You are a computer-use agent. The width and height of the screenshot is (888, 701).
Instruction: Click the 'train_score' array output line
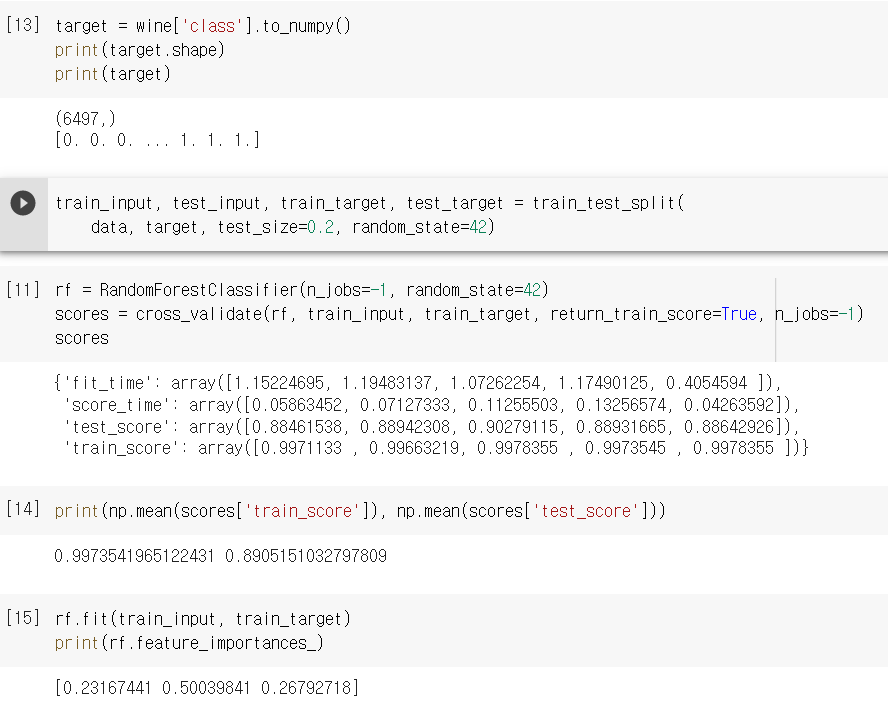[x=436, y=448]
